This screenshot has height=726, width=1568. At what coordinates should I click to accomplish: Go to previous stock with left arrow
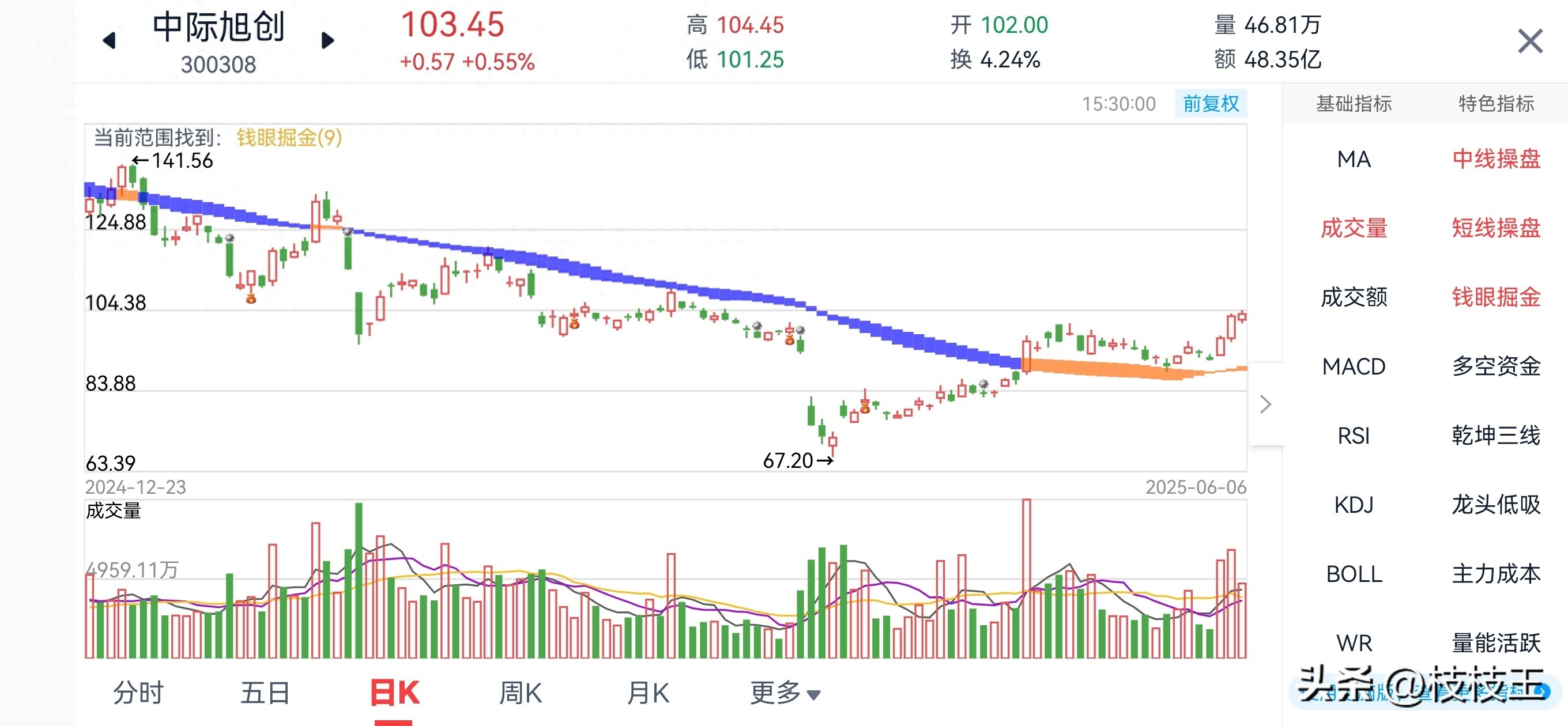point(110,41)
